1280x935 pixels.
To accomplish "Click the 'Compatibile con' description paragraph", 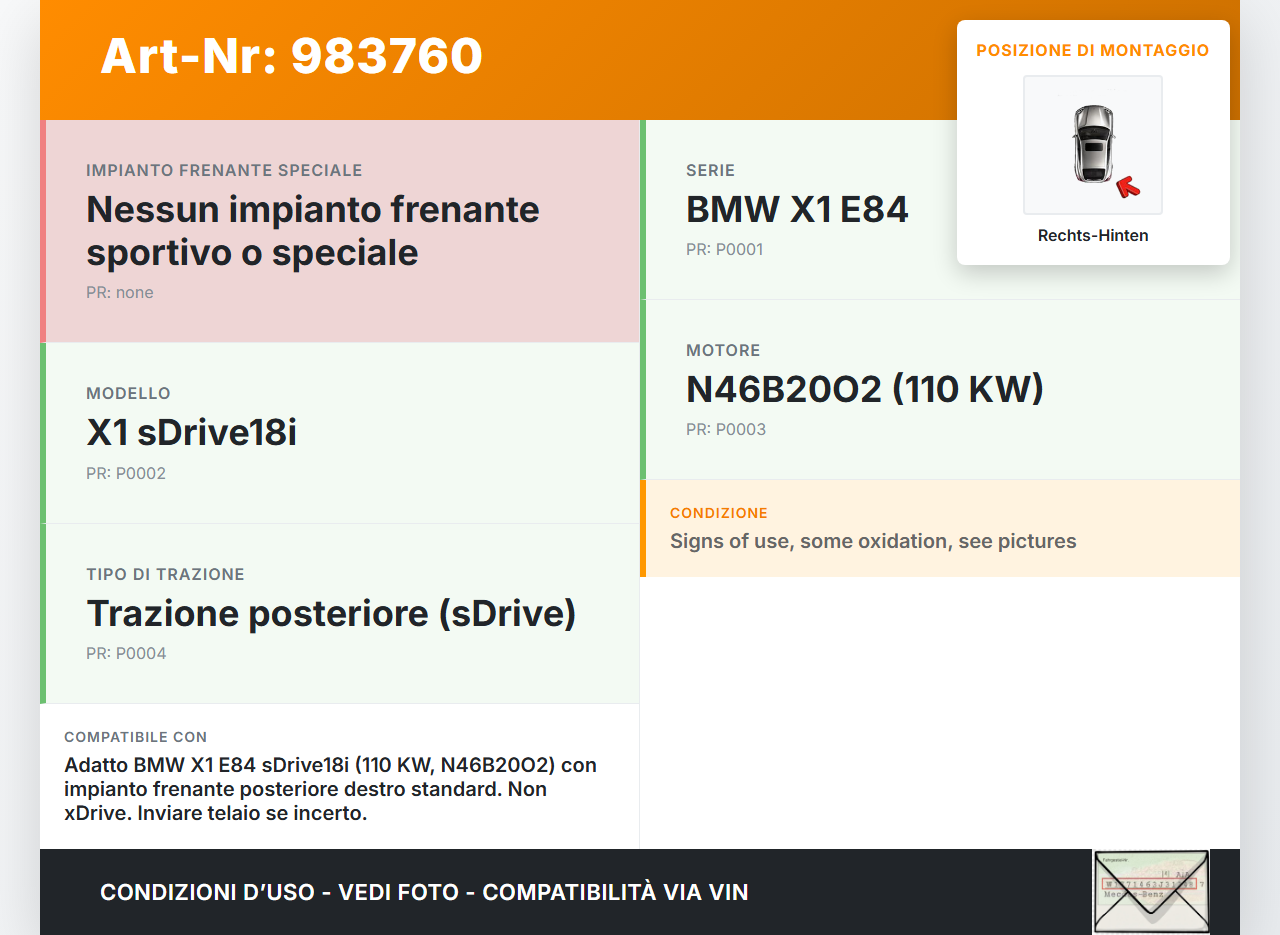I will 330,789.
